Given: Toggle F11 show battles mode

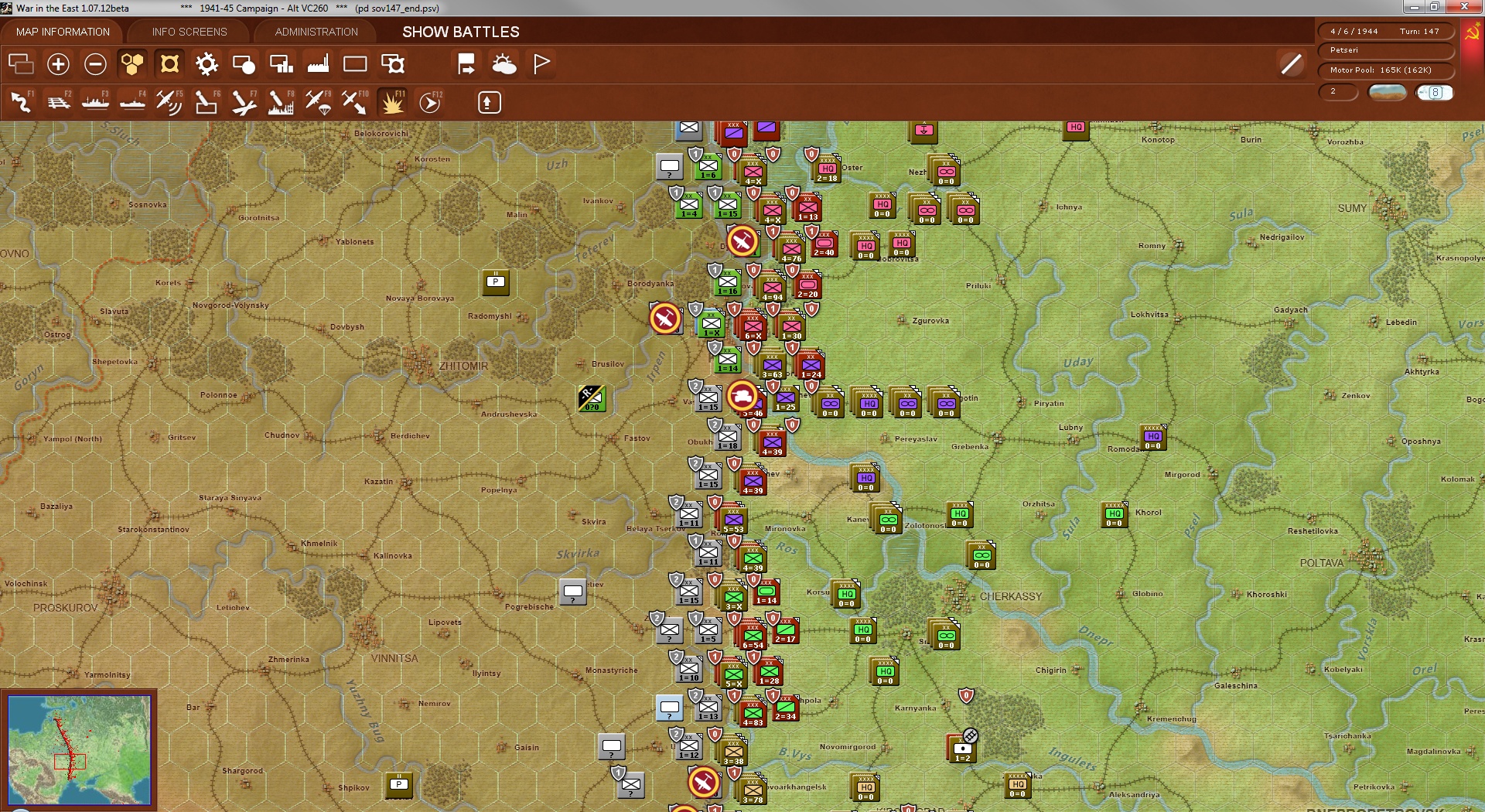Looking at the screenshot, I should click(x=392, y=102).
